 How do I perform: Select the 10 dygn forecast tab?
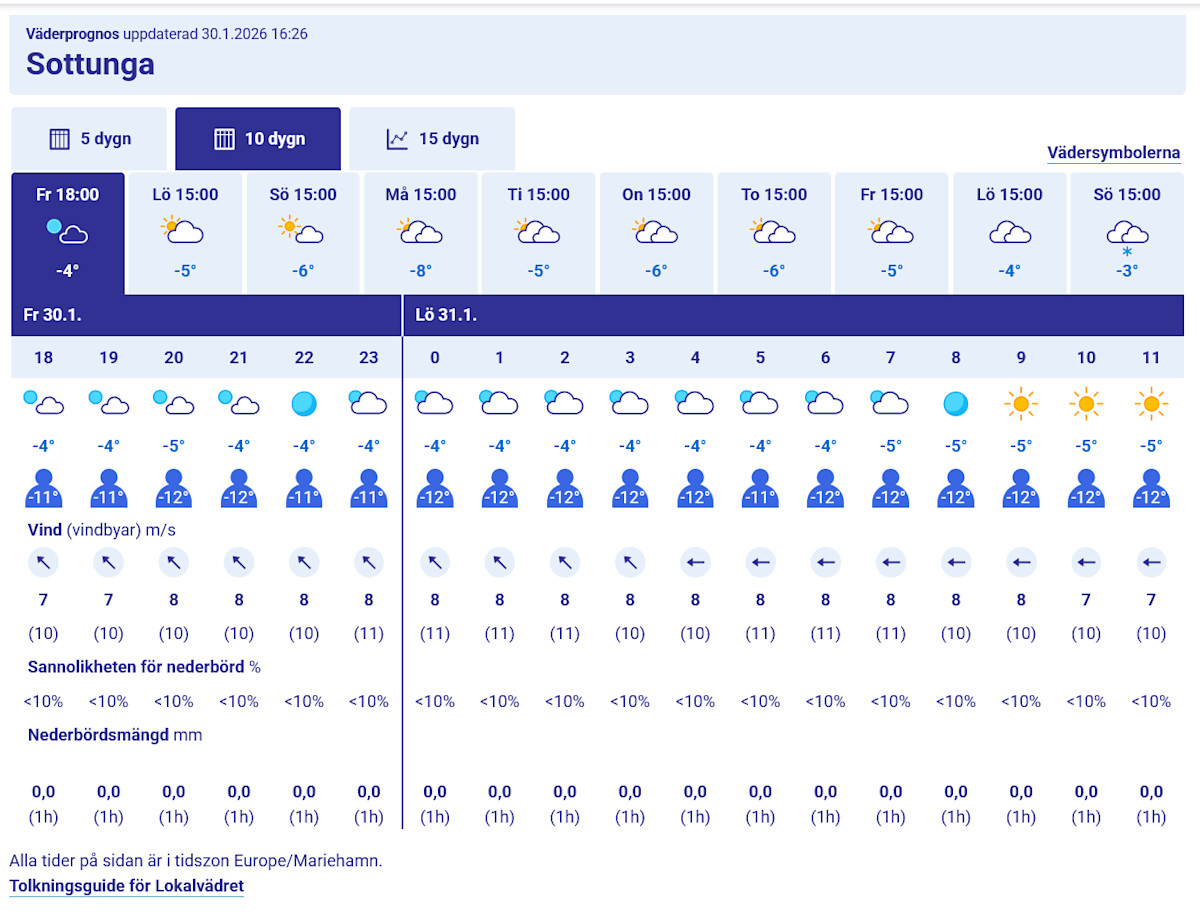pos(258,139)
